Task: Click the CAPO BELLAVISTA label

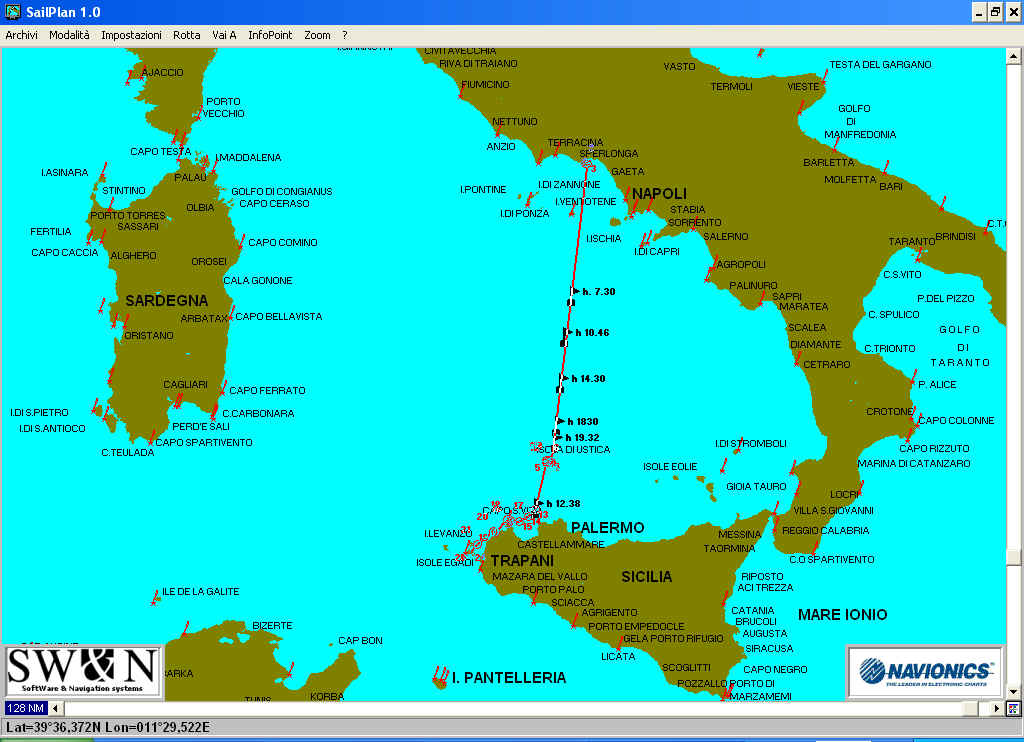Action: (279, 317)
